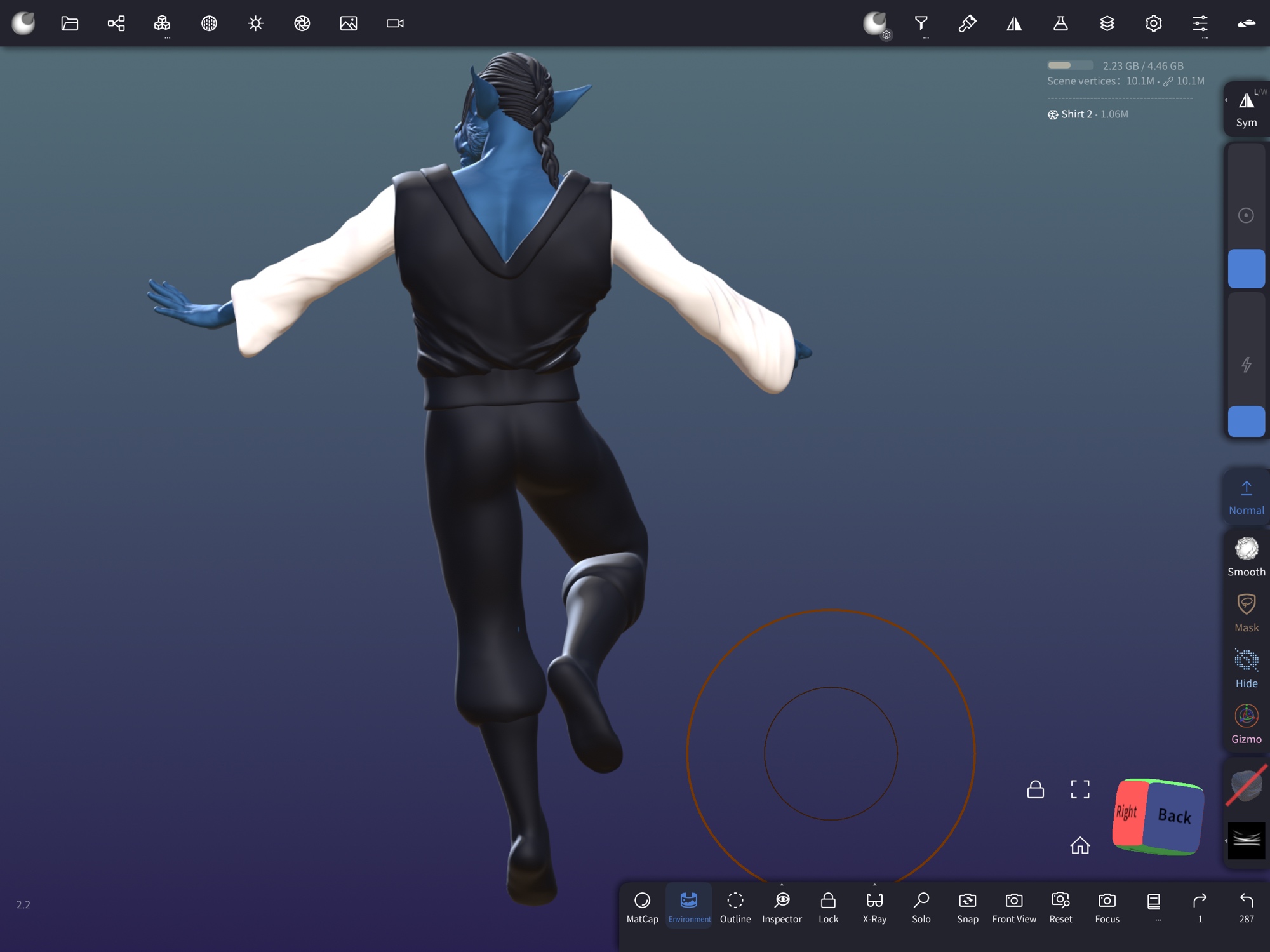Toggle Outline display
This screenshot has width=1270, height=952.
point(735,906)
